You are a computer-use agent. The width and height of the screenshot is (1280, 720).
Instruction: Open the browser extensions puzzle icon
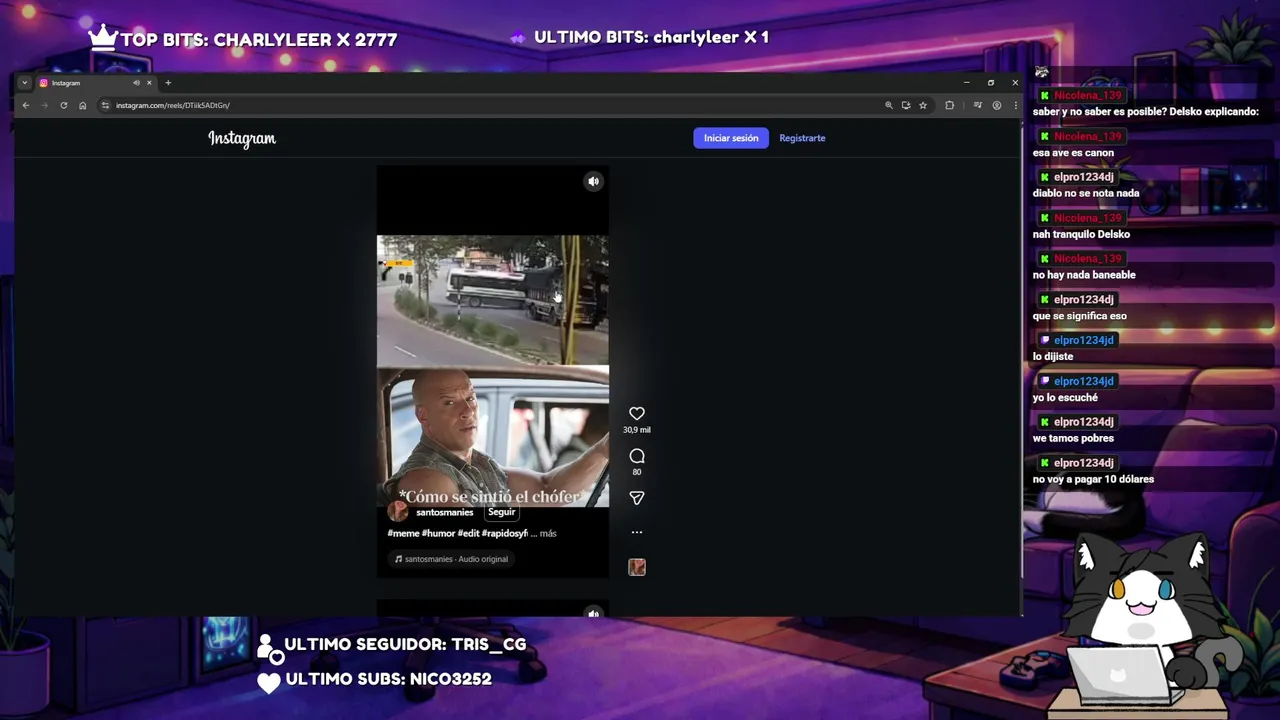click(x=949, y=105)
